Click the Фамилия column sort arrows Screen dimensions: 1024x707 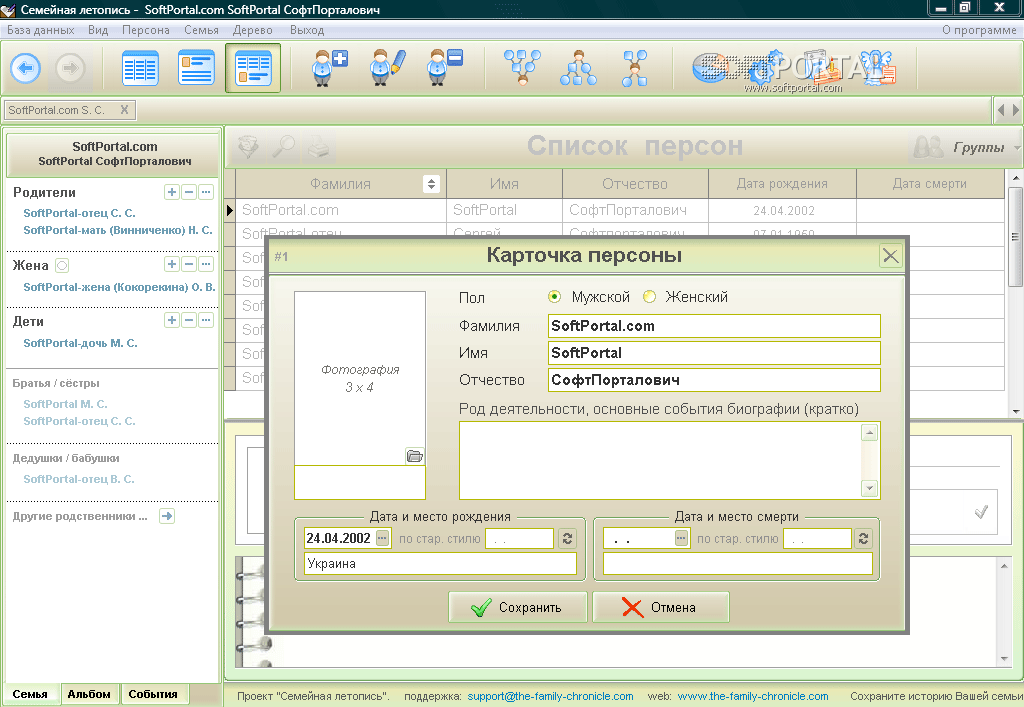click(x=431, y=184)
